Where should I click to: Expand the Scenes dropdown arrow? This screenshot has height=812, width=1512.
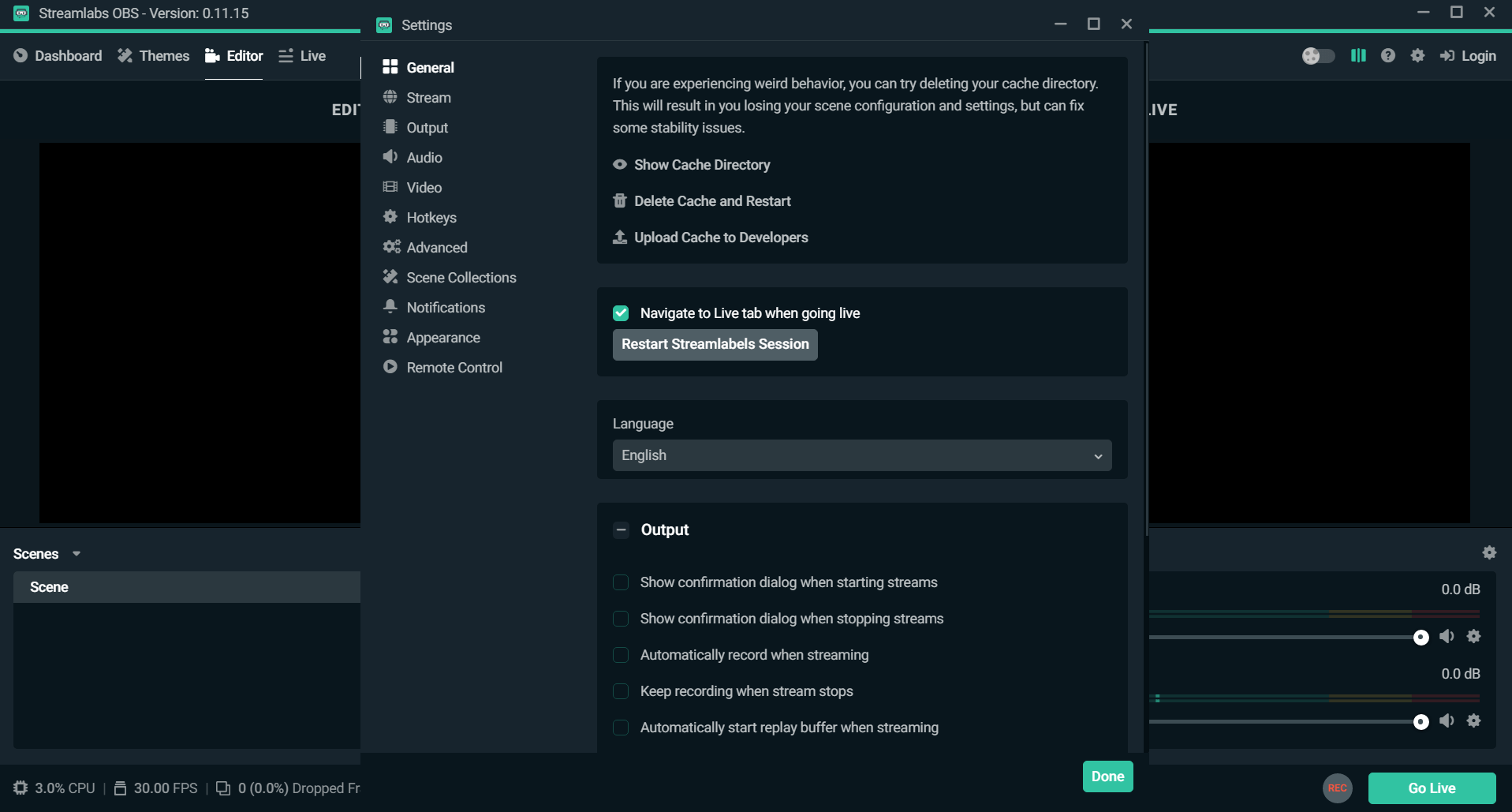click(x=77, y=554)
